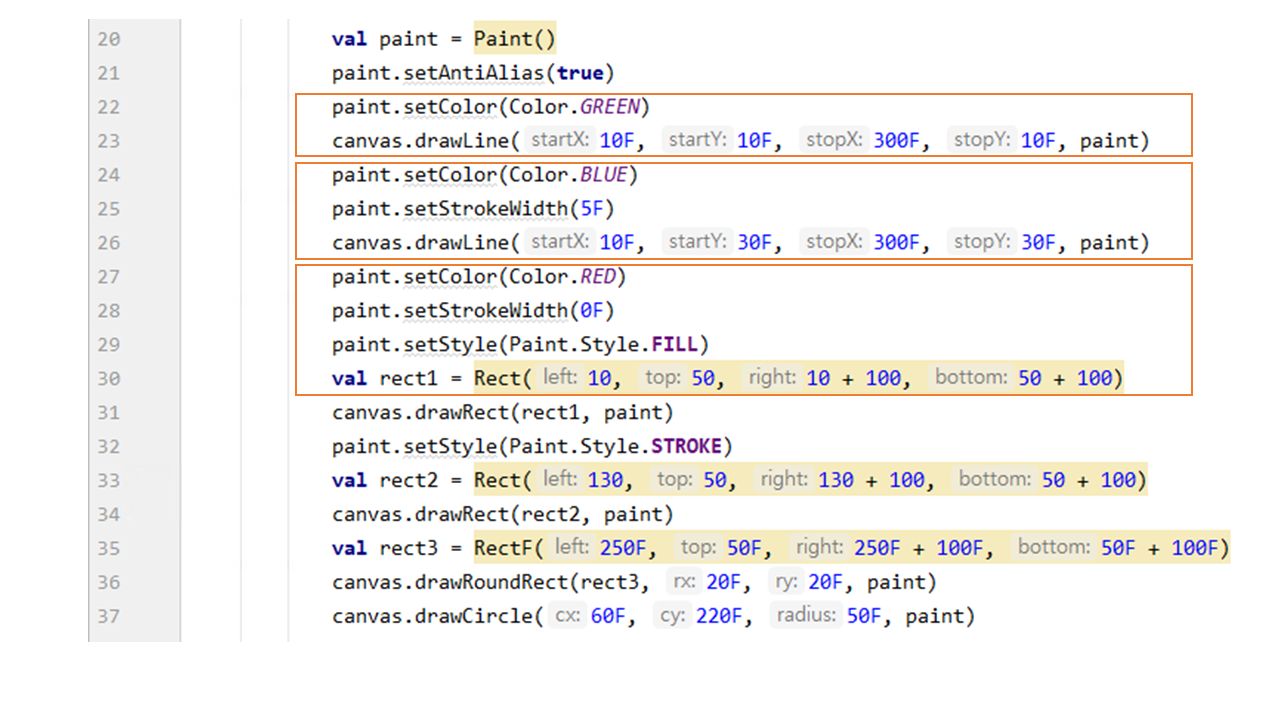Screen dimensions: 1280x720
Task: Click line number 20 in the gutter
Action: [109, 39]
